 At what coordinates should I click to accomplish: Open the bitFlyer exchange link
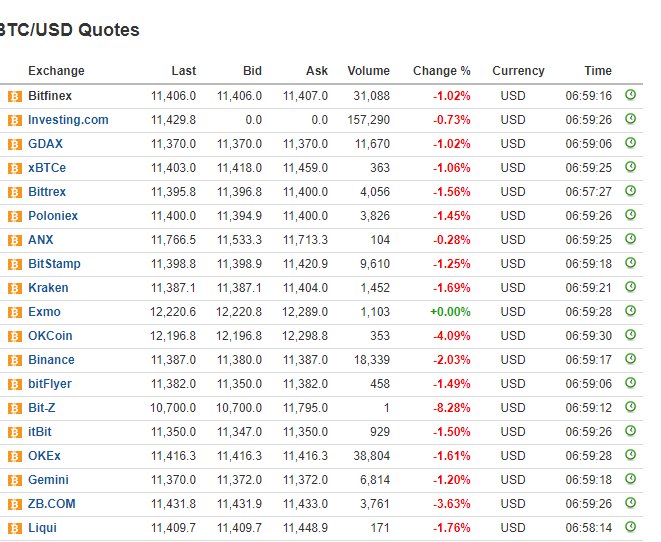click(x=50, y=384)
